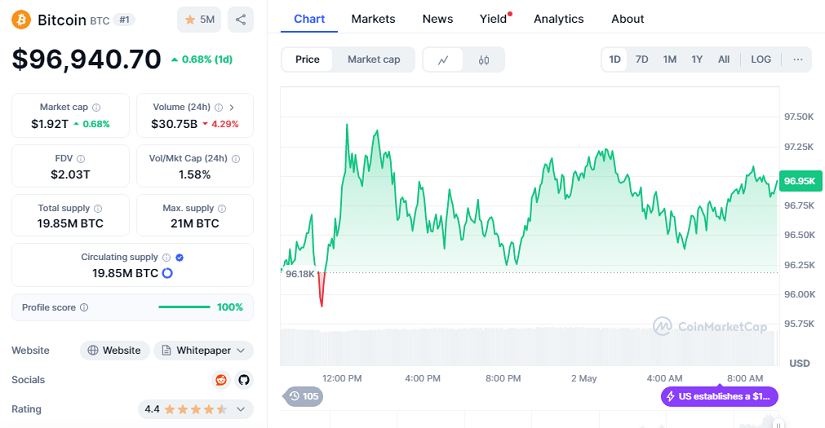This screenshot has height=428, width=825.
Task: Select the Price toggle on chart
Action: click(x=307, y=60)
